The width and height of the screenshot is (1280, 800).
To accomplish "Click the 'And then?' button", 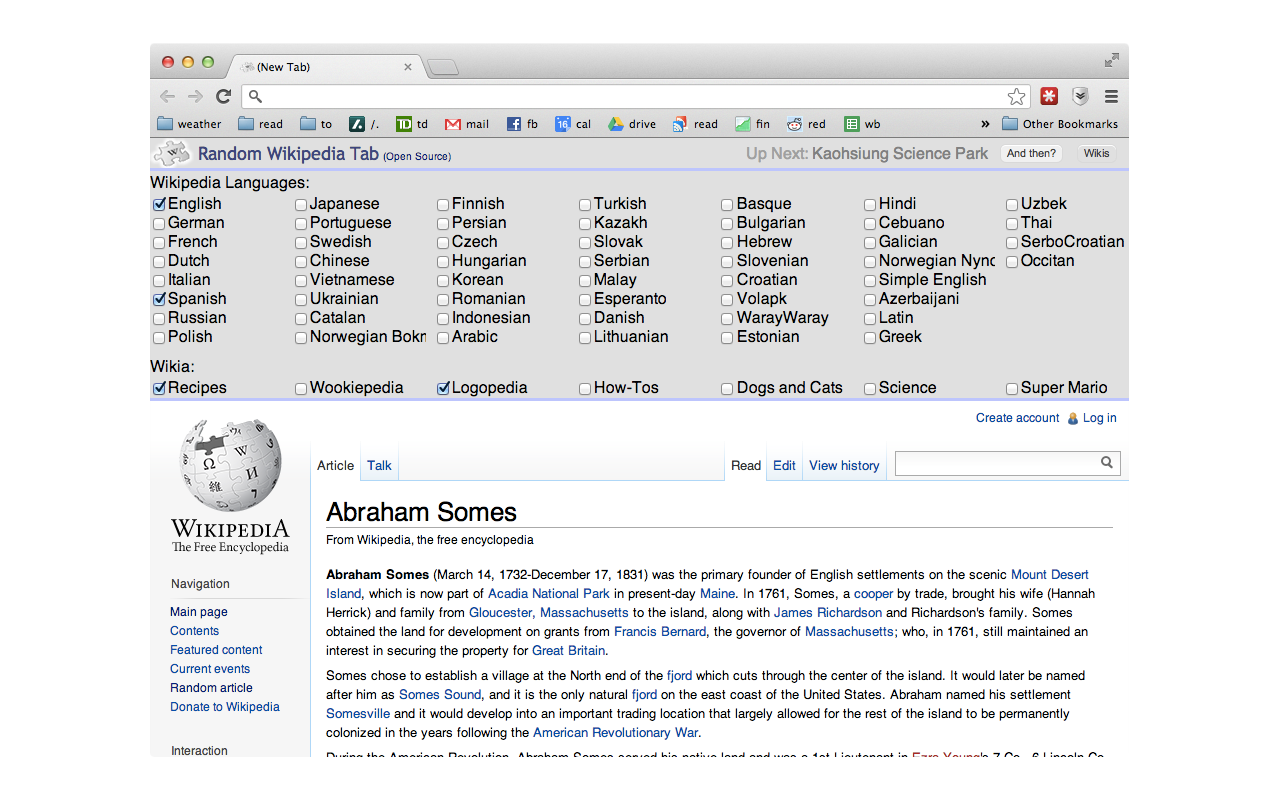I will (1031, 153).
